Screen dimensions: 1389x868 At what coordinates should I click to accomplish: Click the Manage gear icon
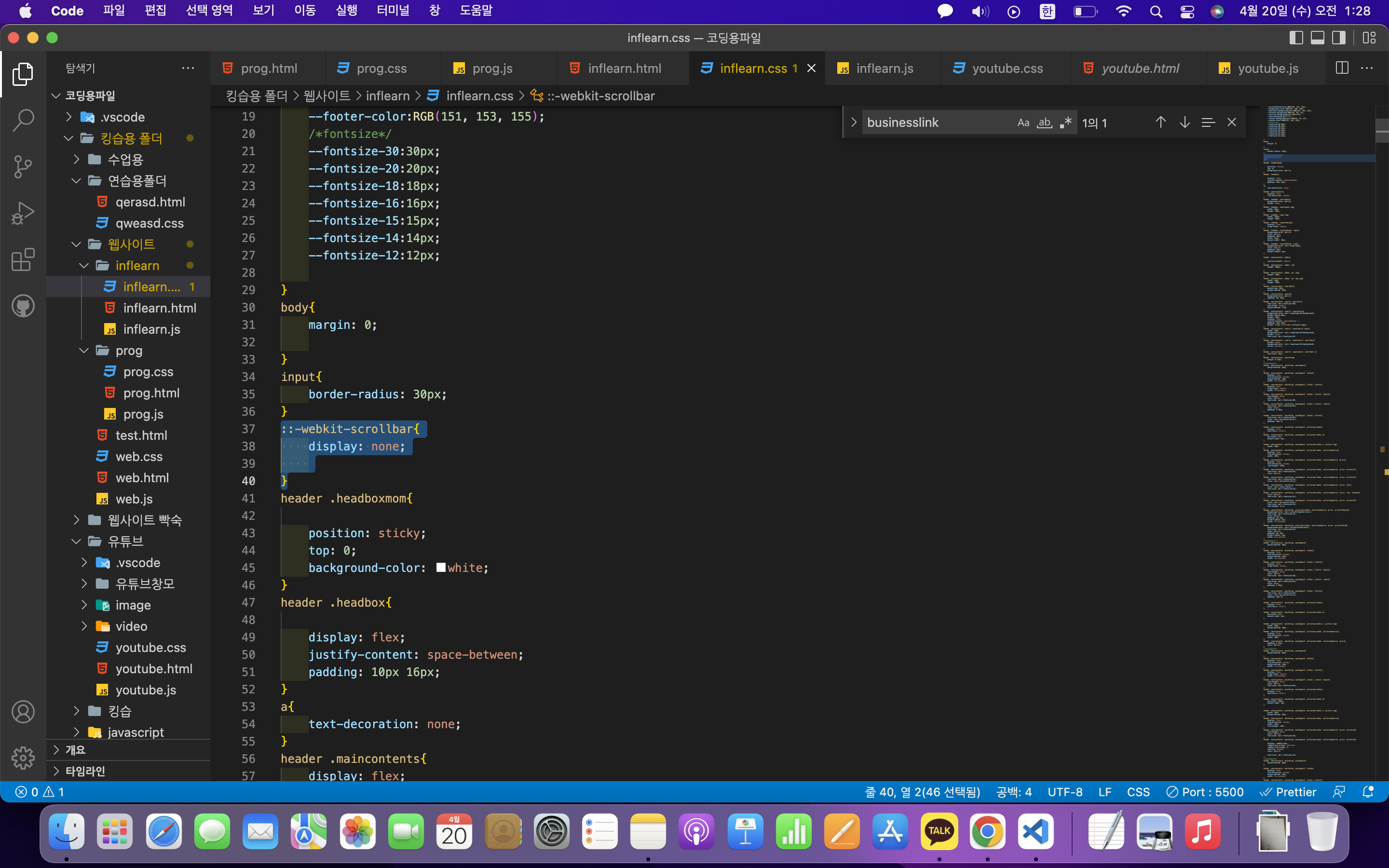pyautogui.click(x=23, y=758)
